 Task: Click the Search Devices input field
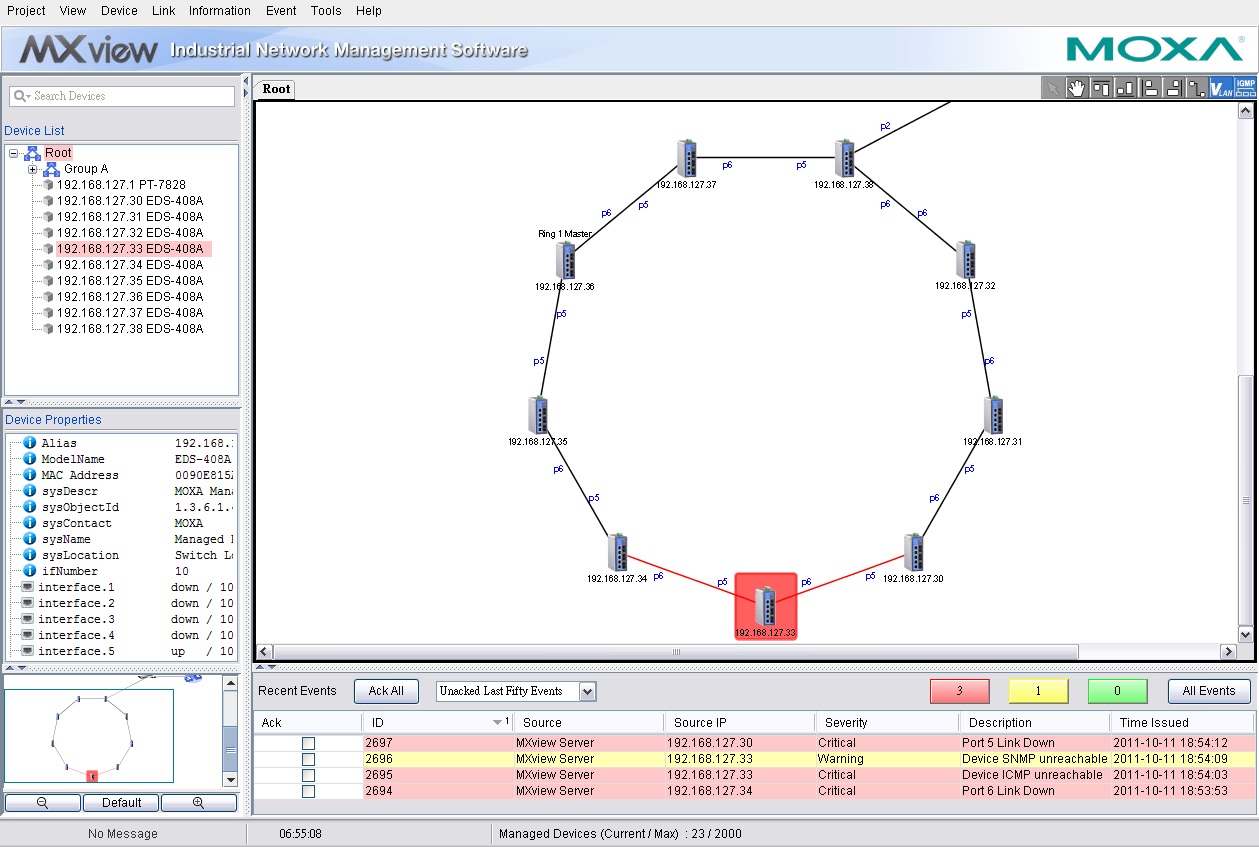point(122,96)
